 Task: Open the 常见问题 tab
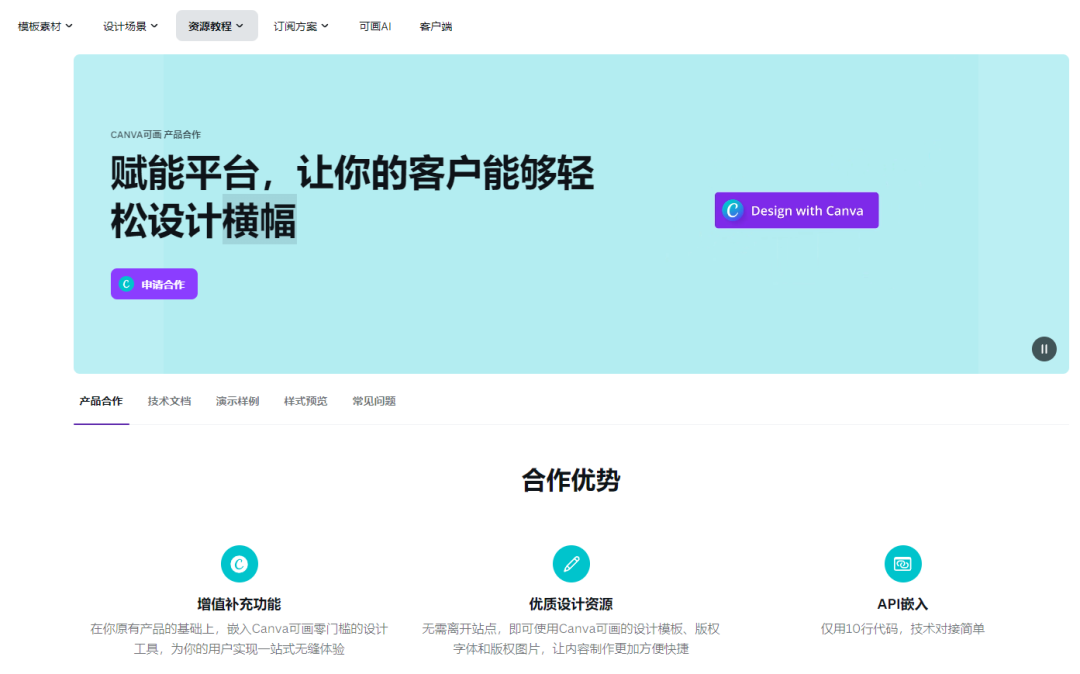pos(374,401)
